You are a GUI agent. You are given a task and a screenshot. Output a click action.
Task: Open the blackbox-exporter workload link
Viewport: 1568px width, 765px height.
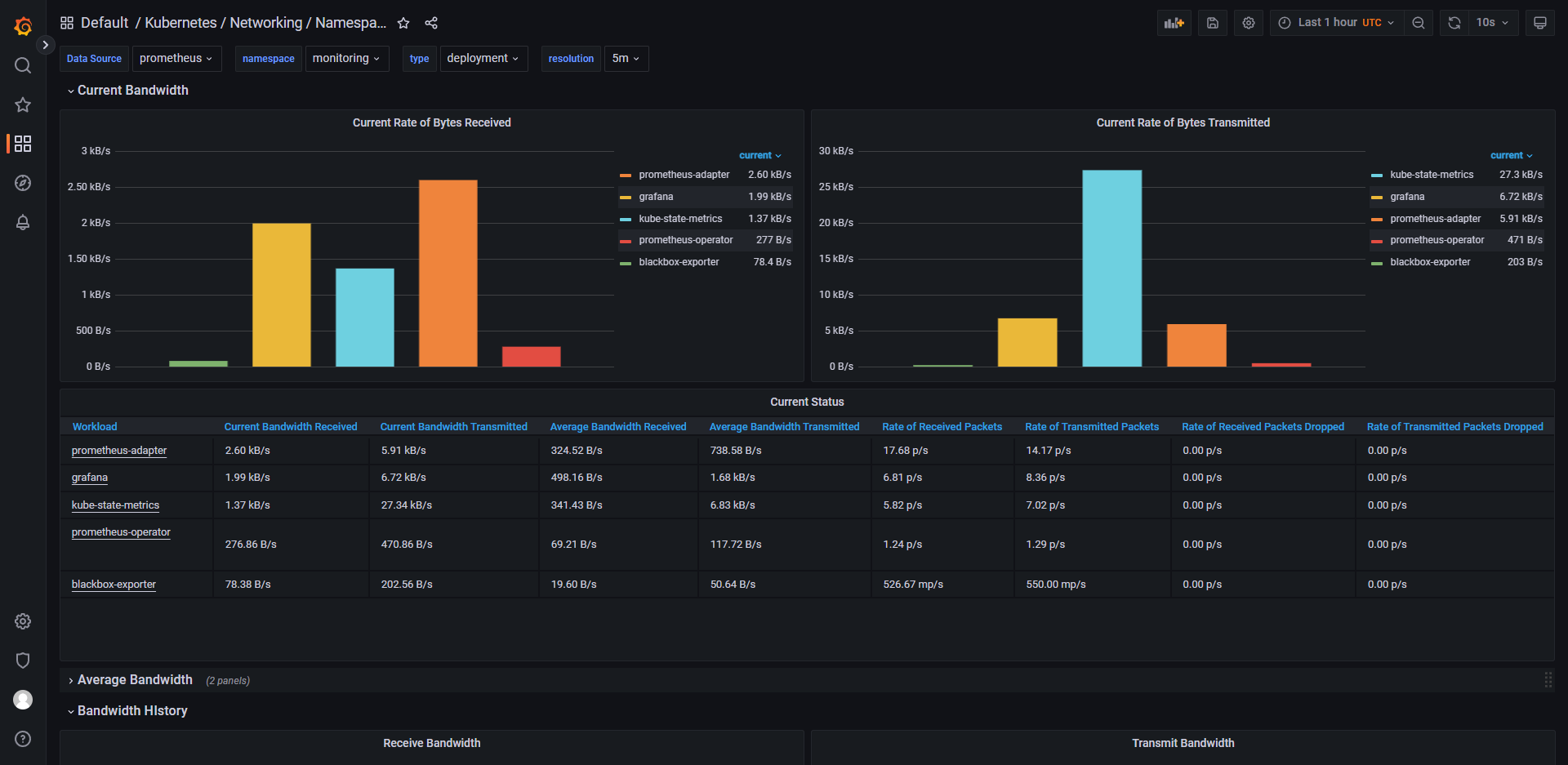(x=114, y=585)
